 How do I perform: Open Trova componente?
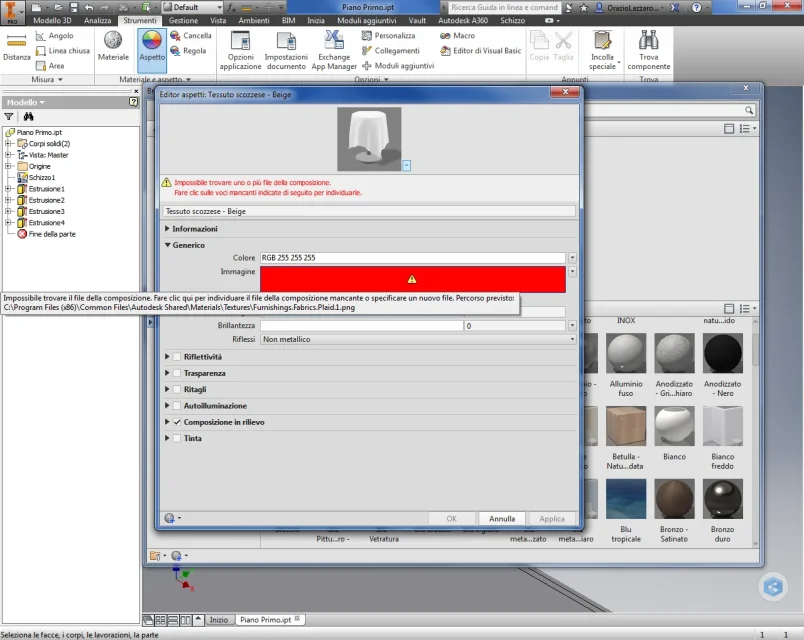(649, 50)
